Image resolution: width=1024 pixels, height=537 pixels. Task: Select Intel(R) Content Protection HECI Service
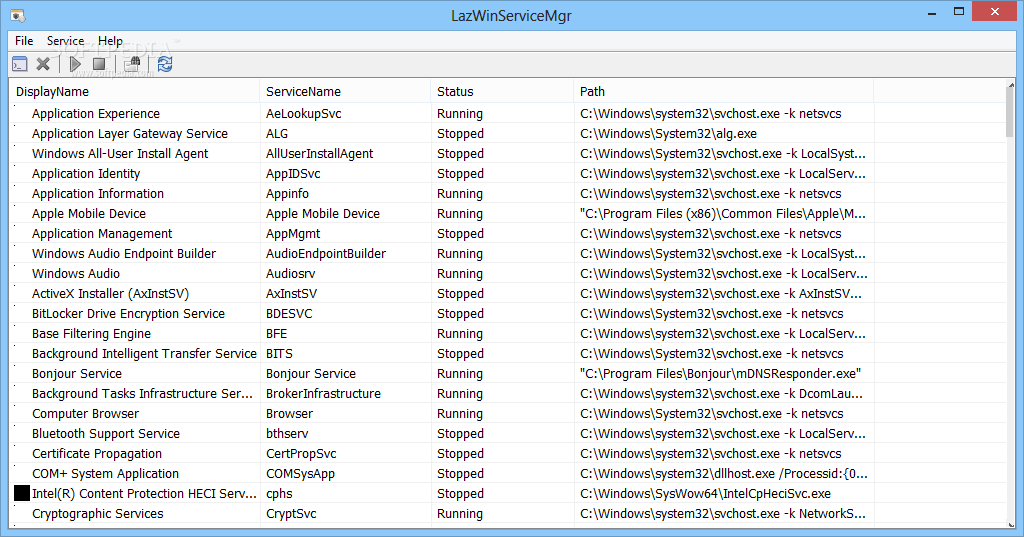tap(144, 494)
